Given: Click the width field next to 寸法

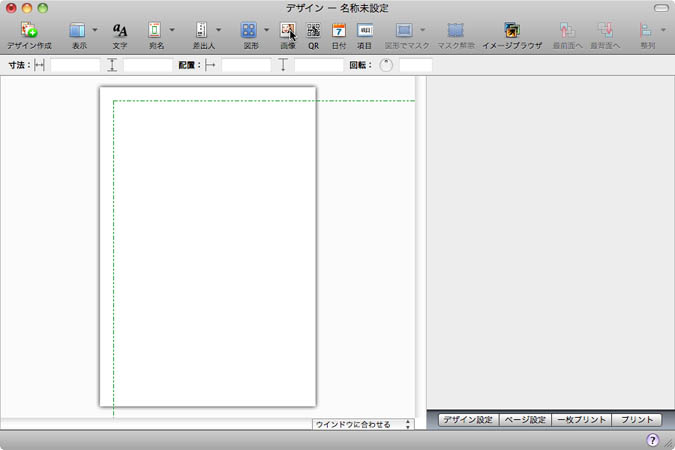Looking at the screenshot, I should pos(75,66).
